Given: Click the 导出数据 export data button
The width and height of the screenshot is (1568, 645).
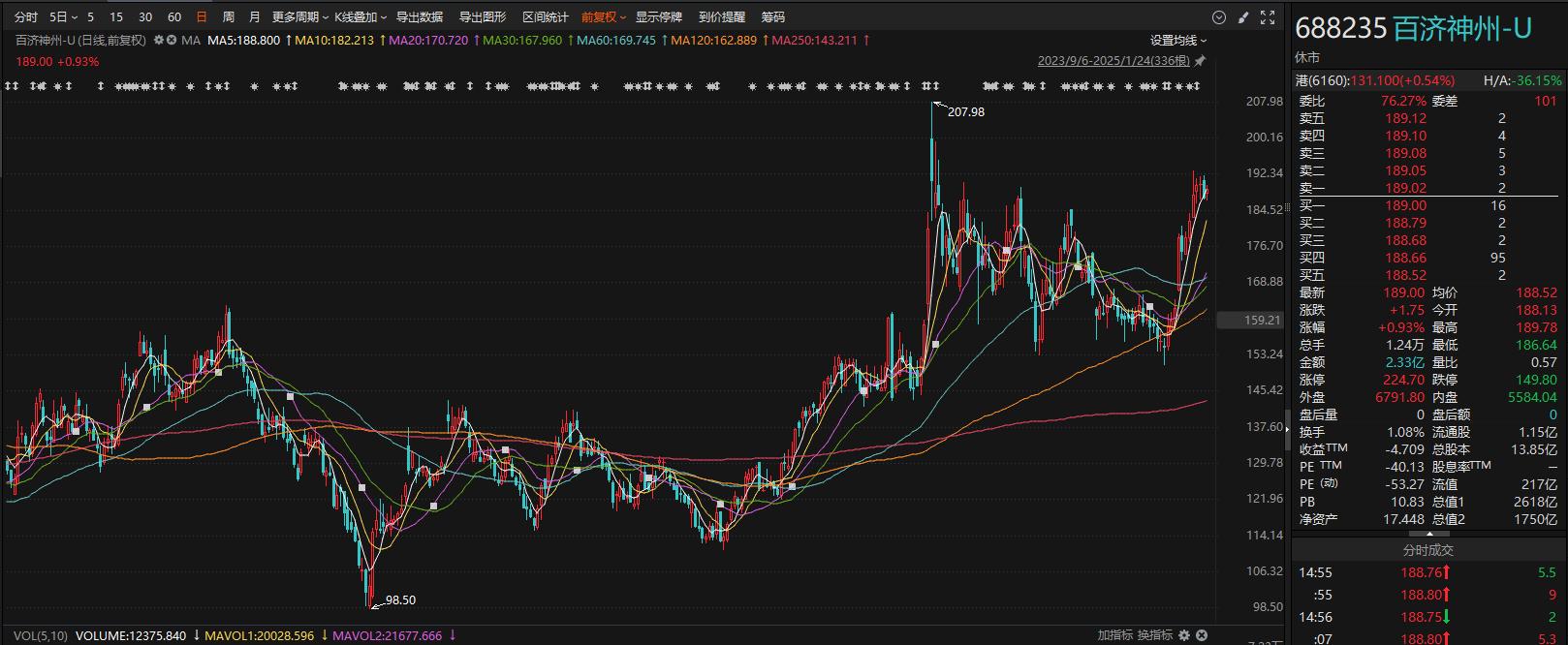Looking at the screenshot, I should coord(420,17).
